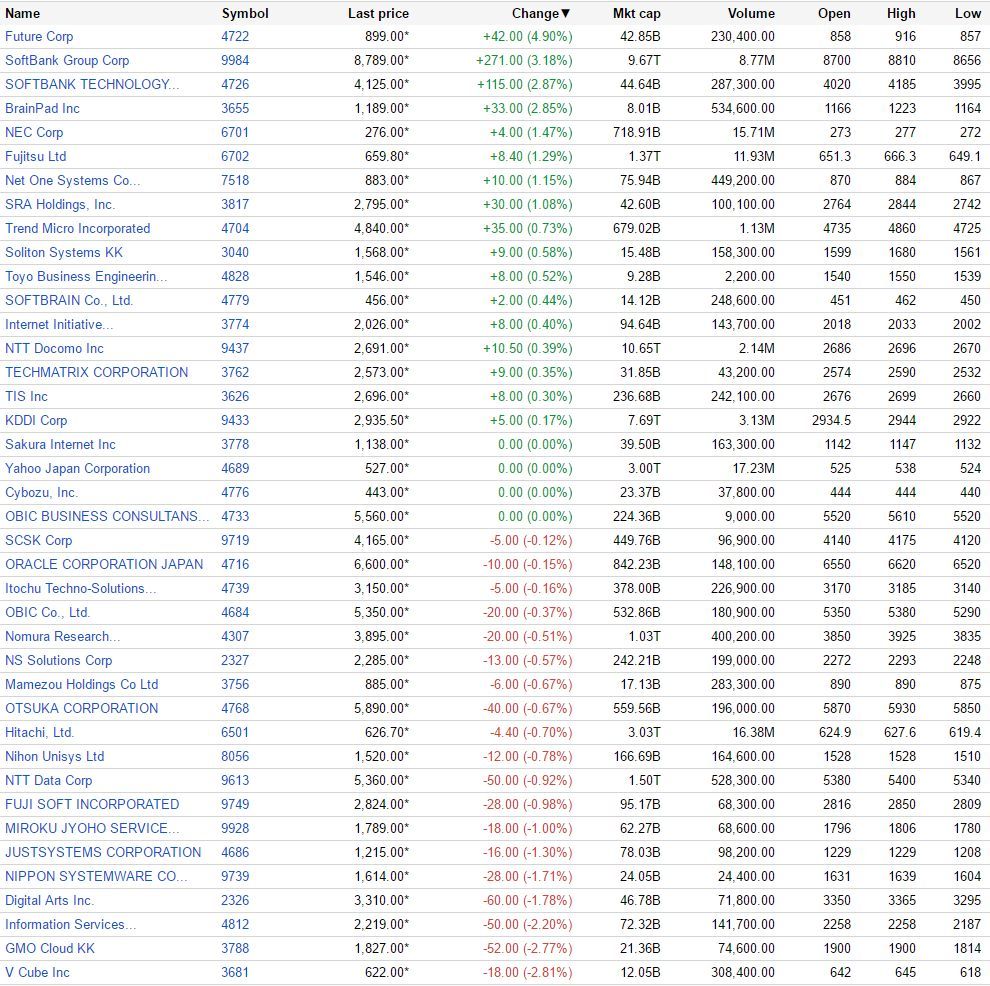Screen dimensions: 990x986
Task: Sort by the Change column header
Action: point(540,13)
